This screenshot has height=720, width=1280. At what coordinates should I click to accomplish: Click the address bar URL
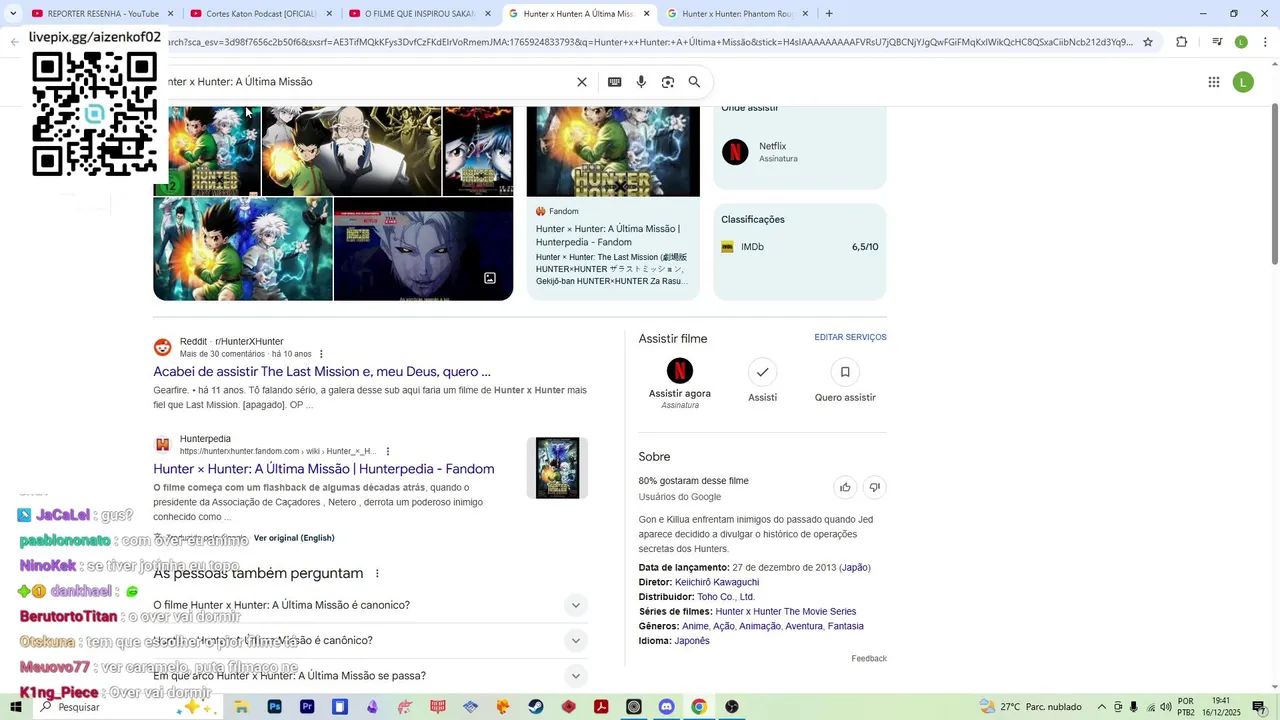[x=650, y=42]
